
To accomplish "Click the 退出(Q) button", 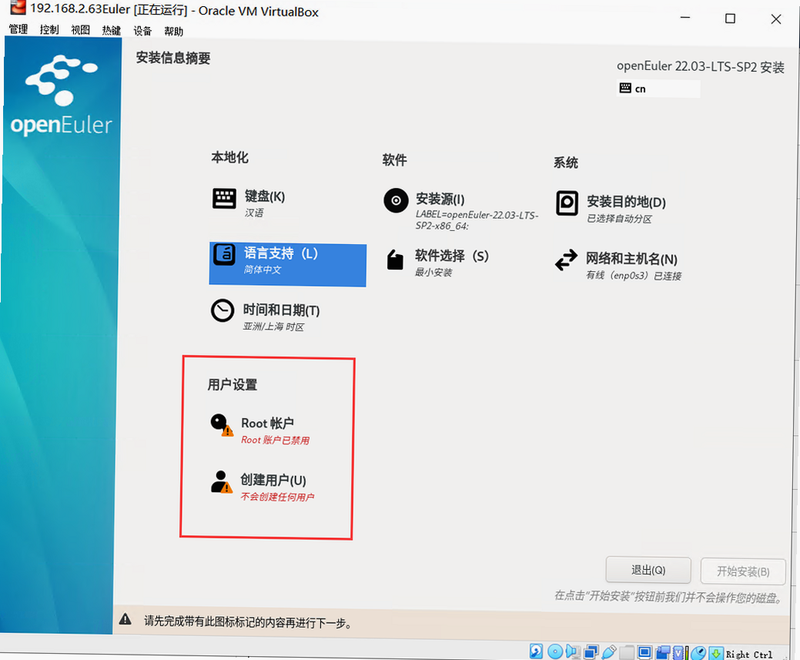I will point(648,570).
